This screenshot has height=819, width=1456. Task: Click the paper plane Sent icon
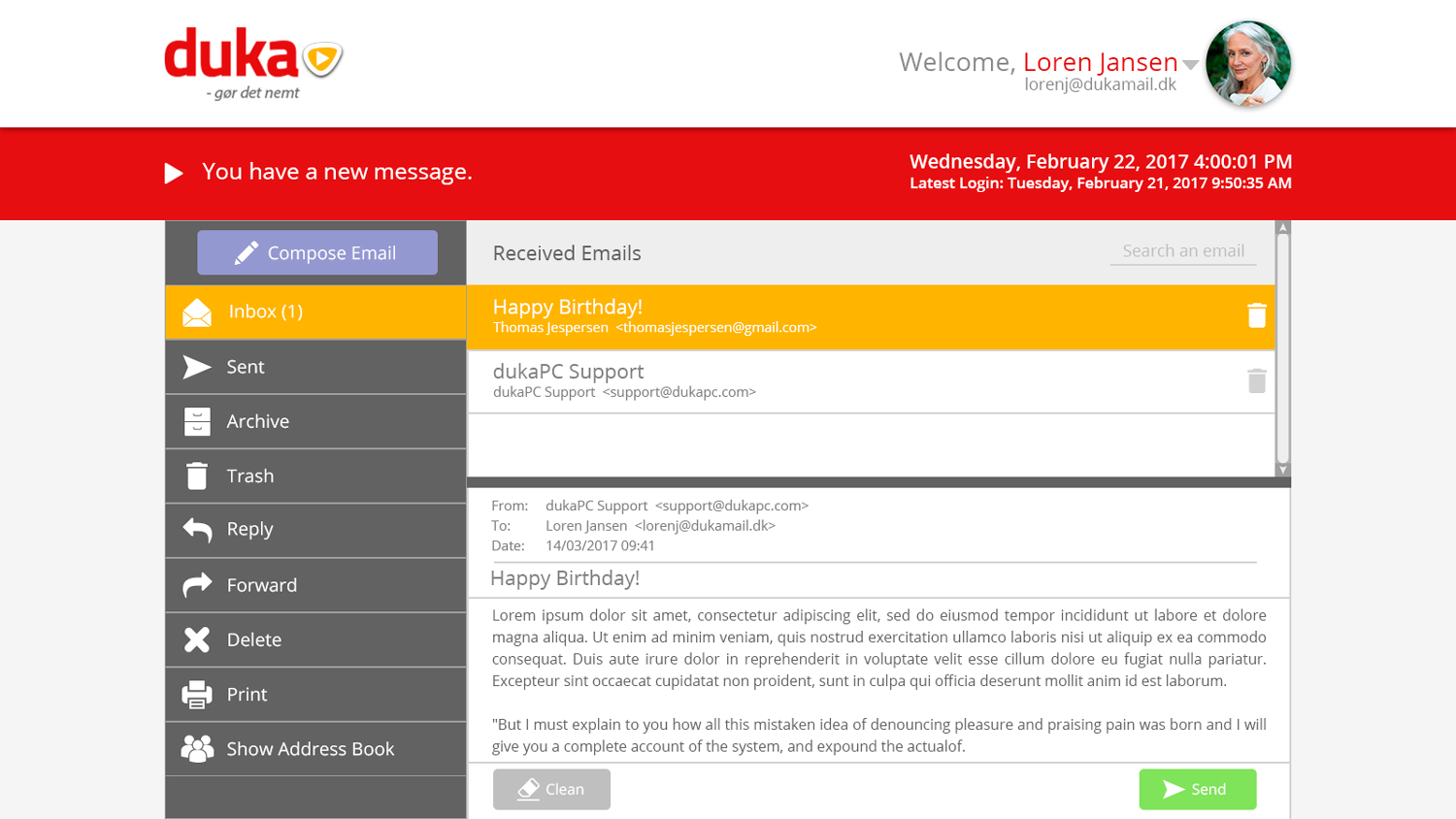coord(197,367)
